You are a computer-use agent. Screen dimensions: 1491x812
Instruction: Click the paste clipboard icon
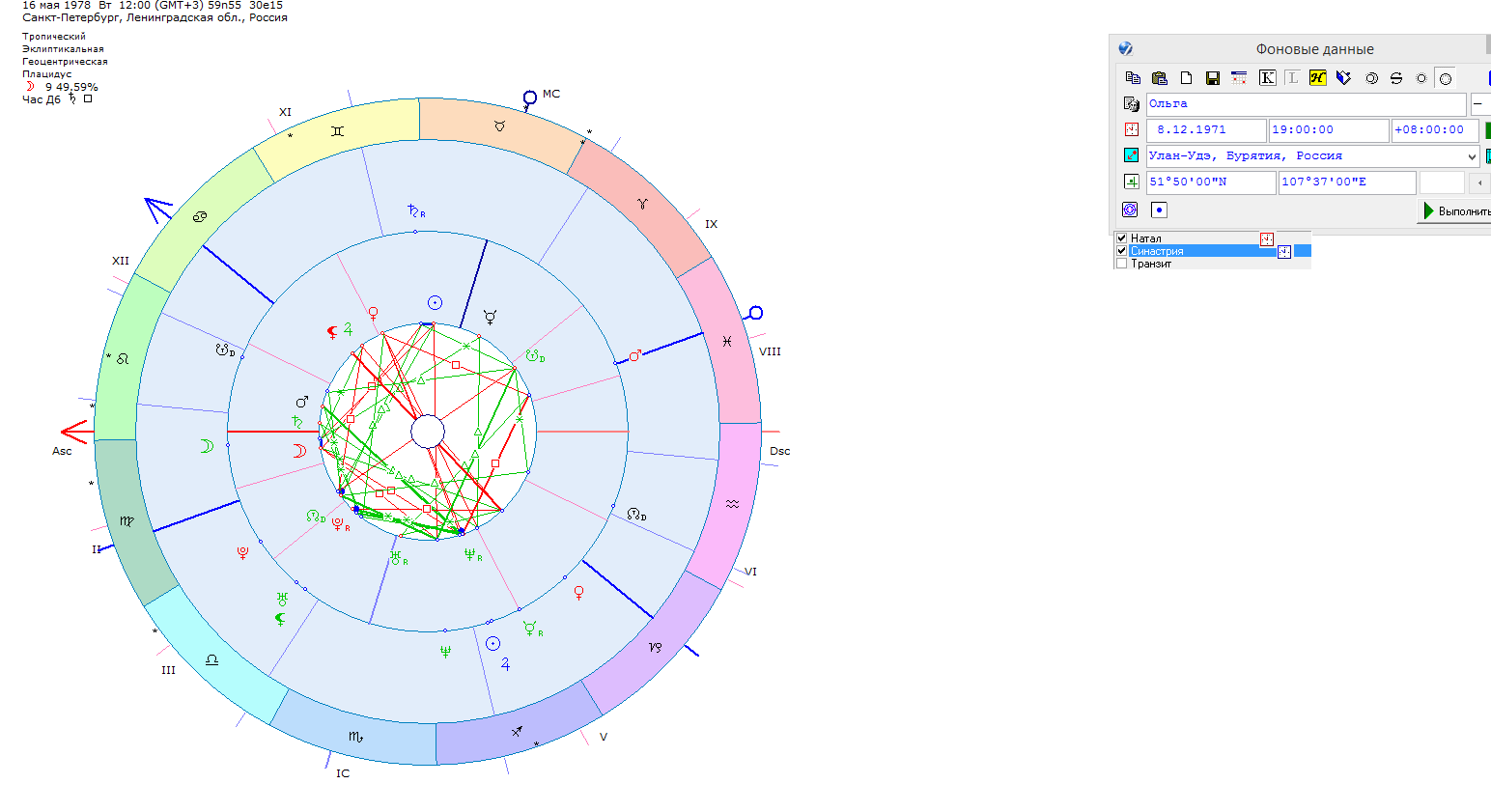pyautogui.click(x=1160, y=78)
